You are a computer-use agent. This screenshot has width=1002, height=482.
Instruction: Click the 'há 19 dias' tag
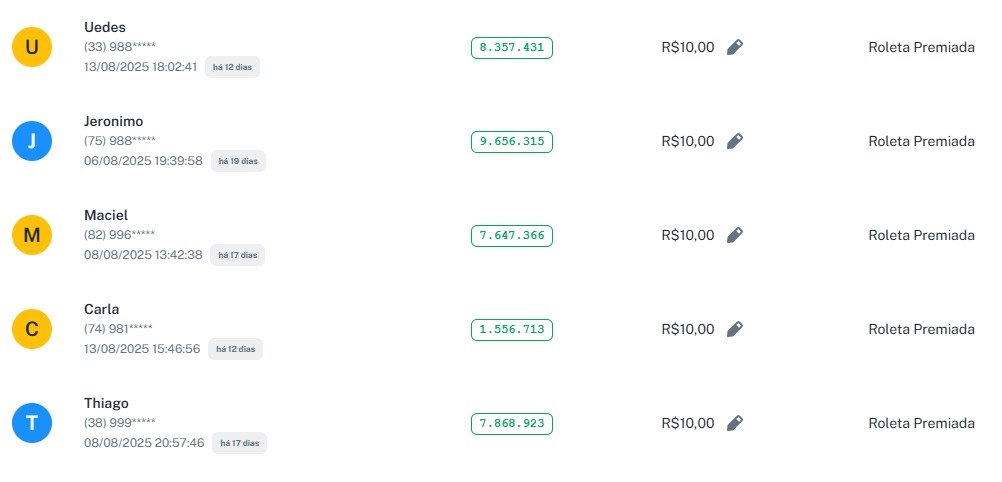click(238, 161)
